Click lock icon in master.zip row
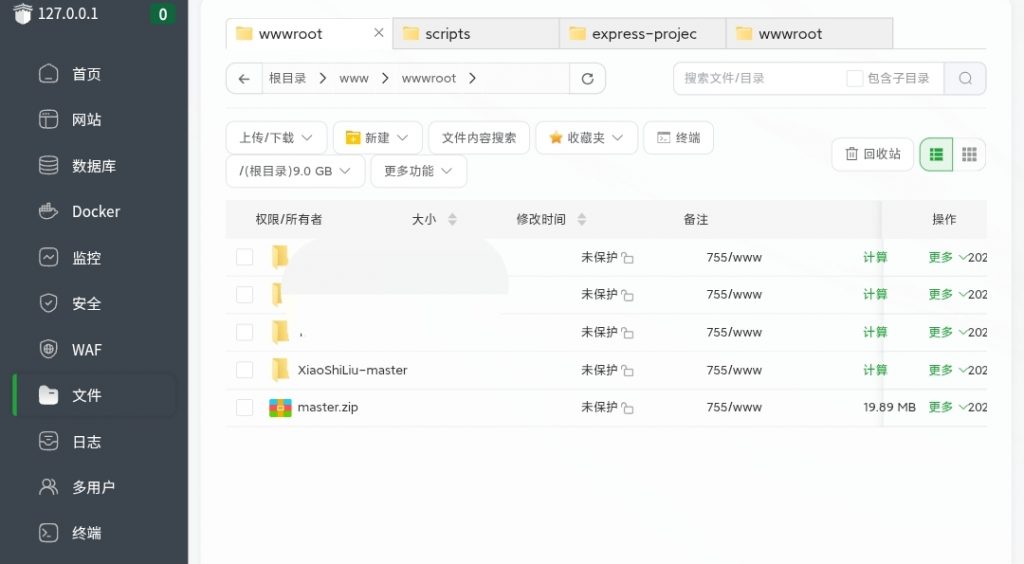 click(628, 408)
